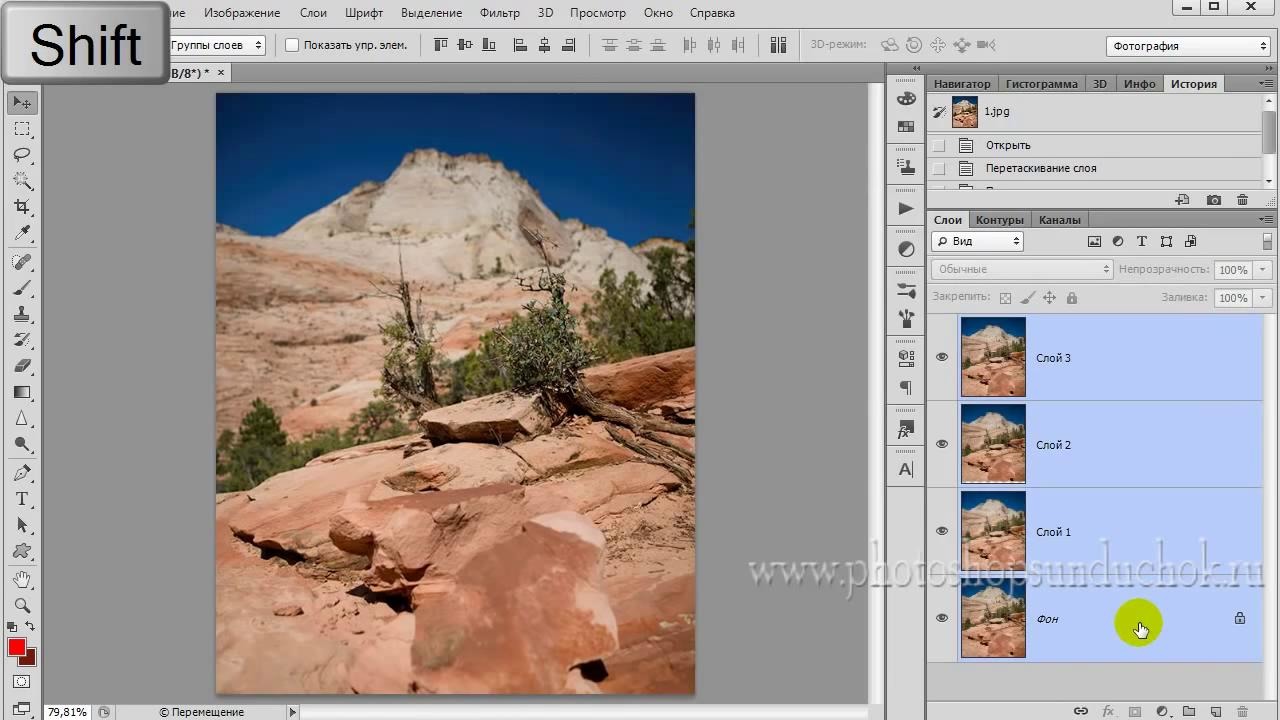
Task: Open the Фильтр menu
Action: [x=499, y=13]
